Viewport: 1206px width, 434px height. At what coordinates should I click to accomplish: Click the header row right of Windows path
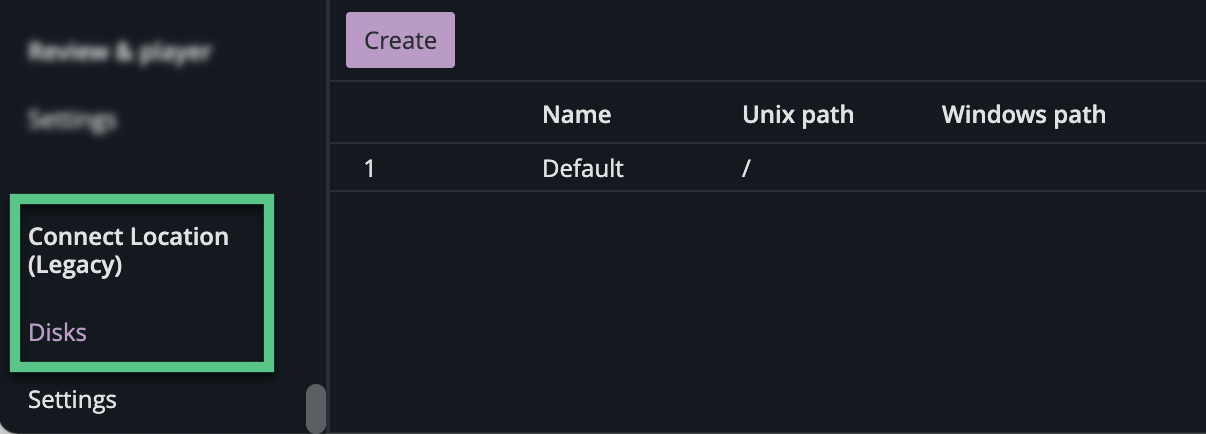(x=1160, y=114)
